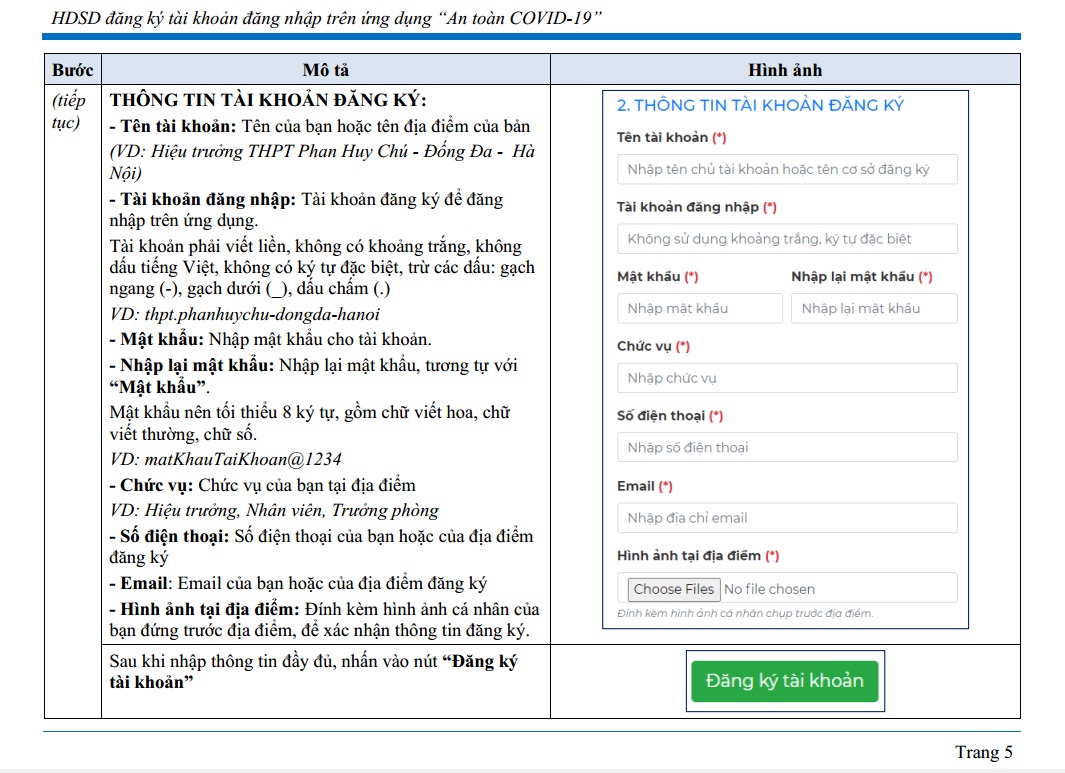Click the "Hình ảnh" table column header
The height and width of the screenshot is (773, 1065).
coord(785,70)
